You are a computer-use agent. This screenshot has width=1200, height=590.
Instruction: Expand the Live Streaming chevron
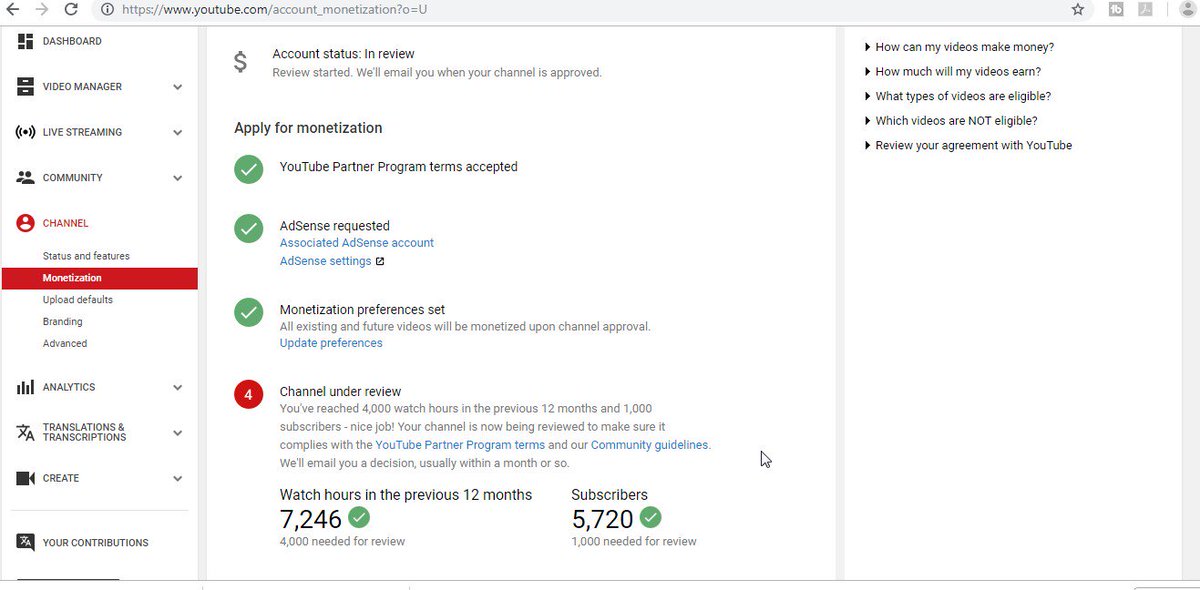(177, 132)
